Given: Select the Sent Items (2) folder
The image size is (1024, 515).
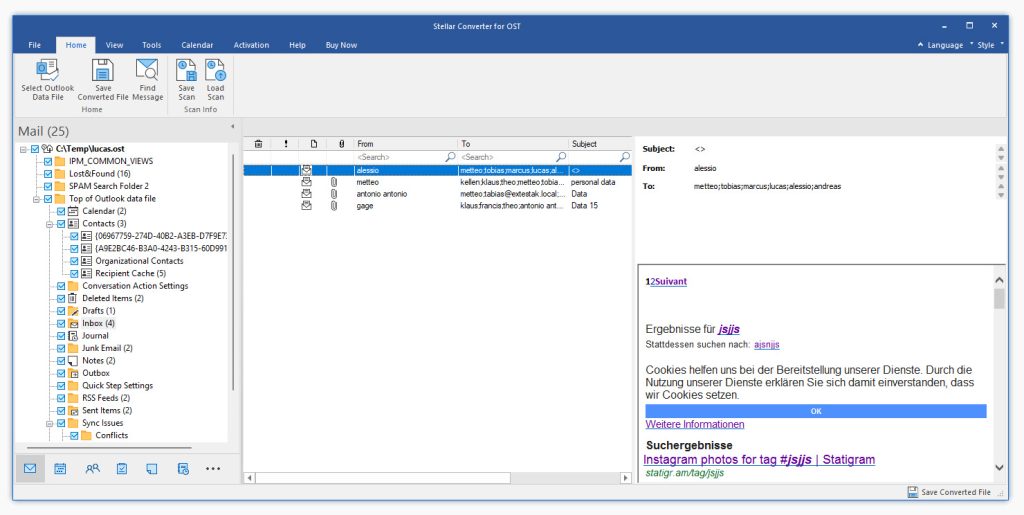Looking at the screenshot, I should point(107,411).
